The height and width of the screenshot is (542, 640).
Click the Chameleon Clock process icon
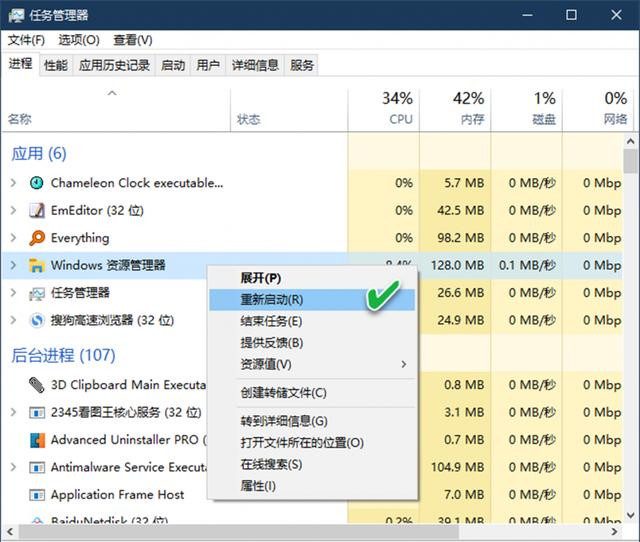click(x=37, y=183)
